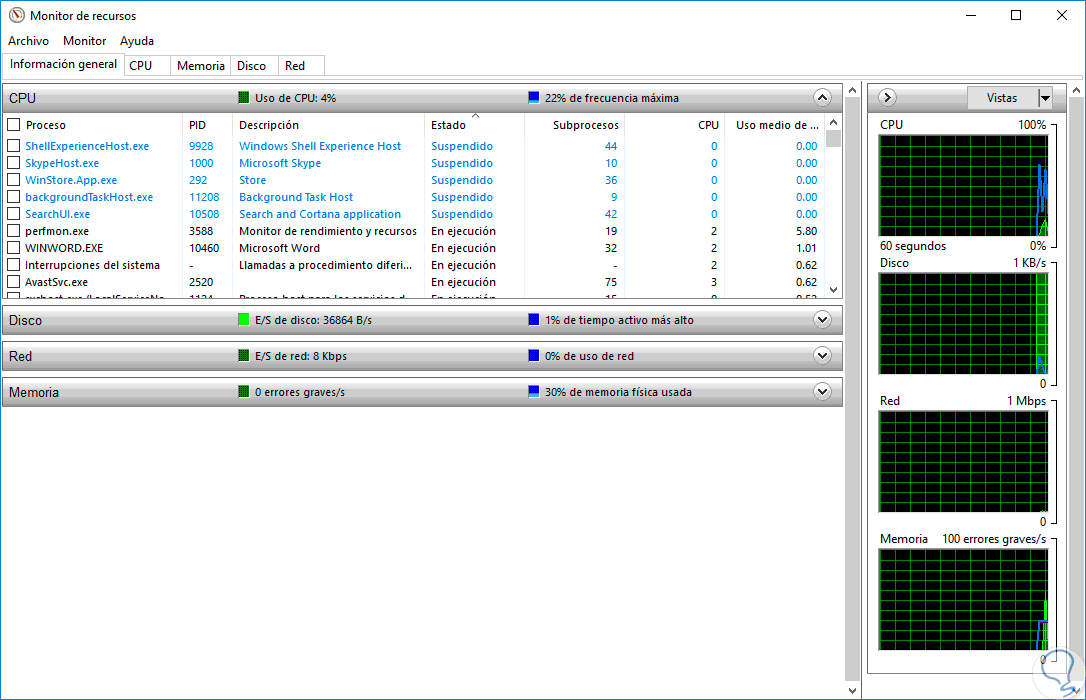Check the WINWORD.EXE checkbox
This screenshot has height=700, width=1086.
pos(13,248)
